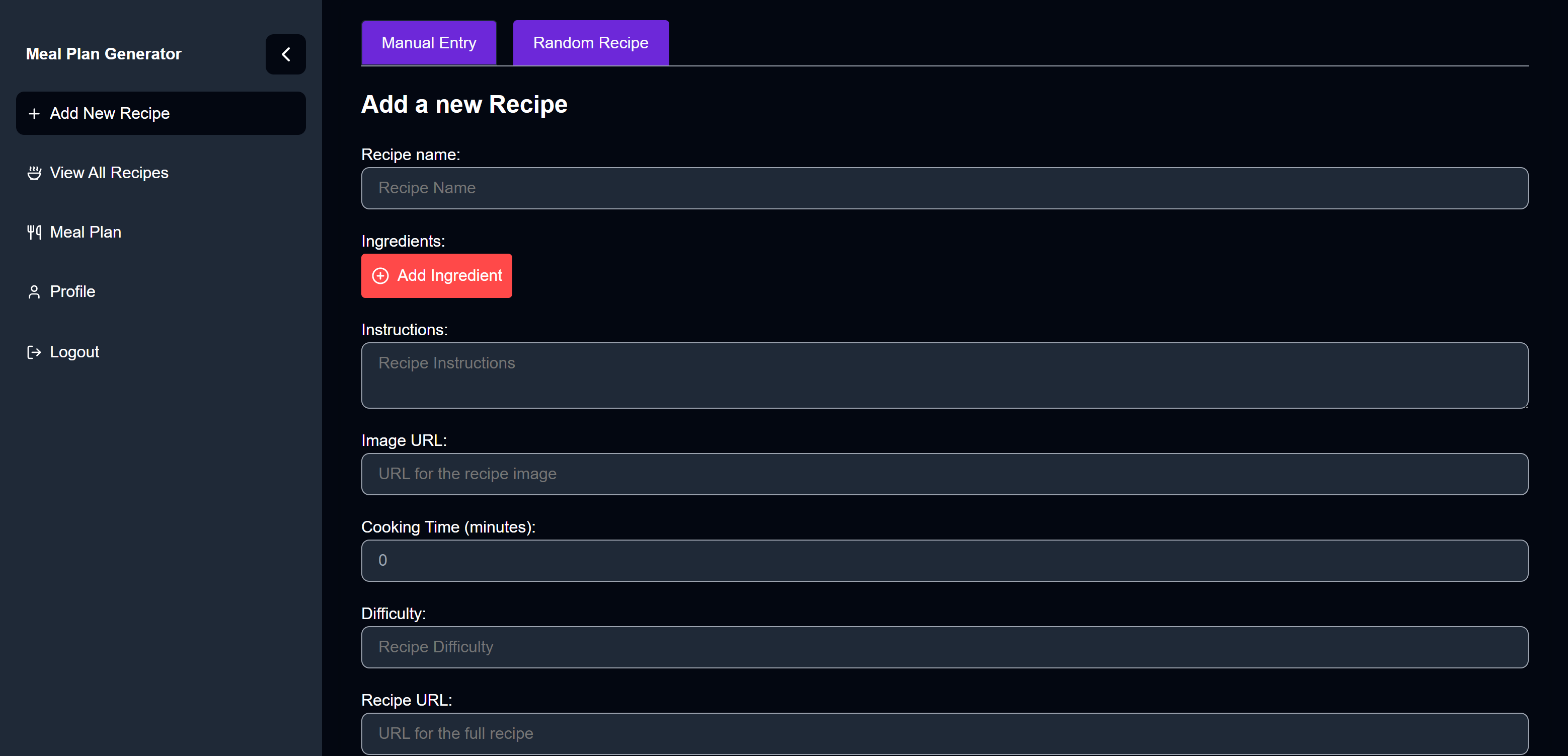Open the Profile page

[161, 291]
